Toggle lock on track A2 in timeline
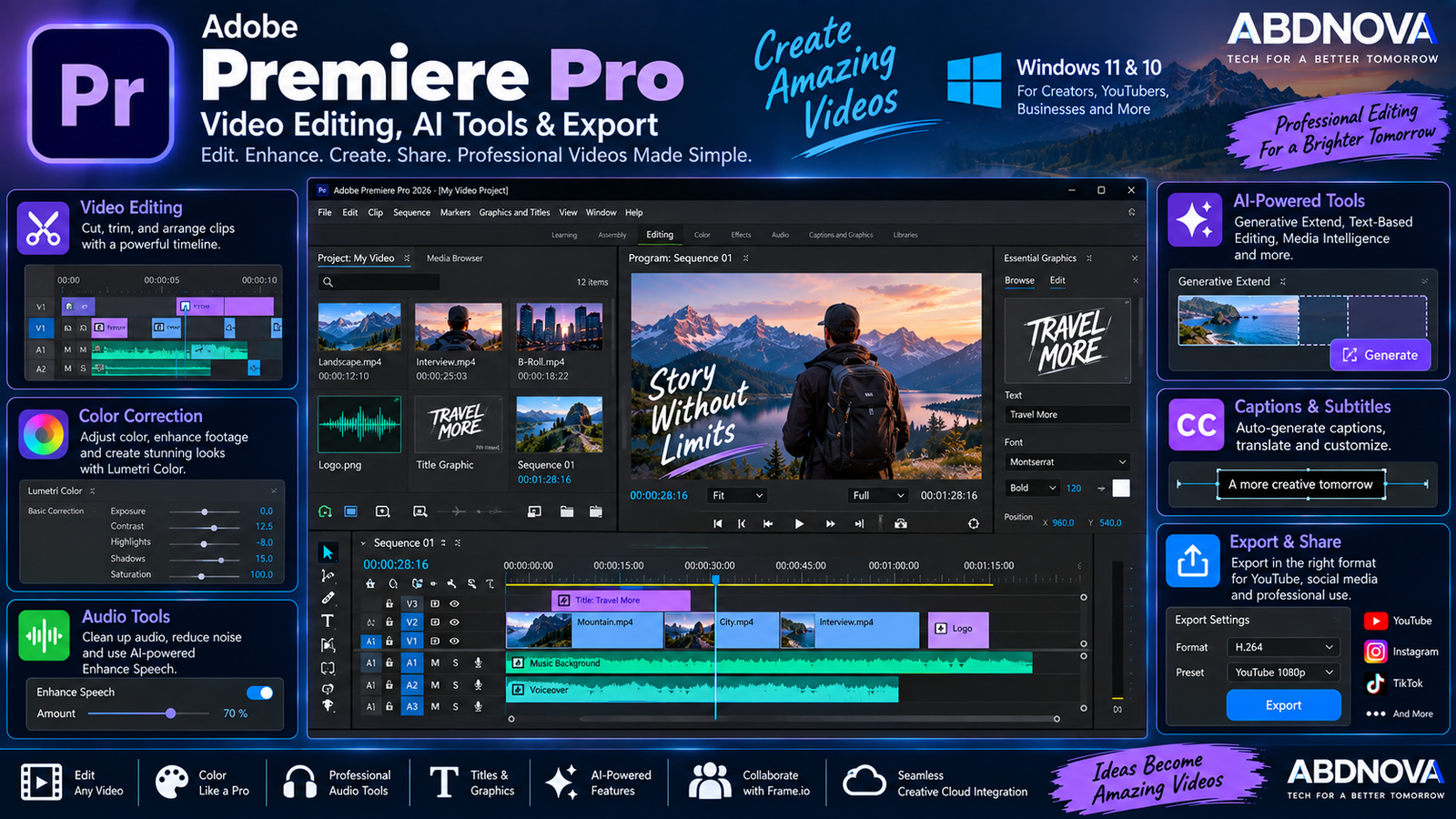The height and width of the screenshot is (819, 1456). point(389,684)
